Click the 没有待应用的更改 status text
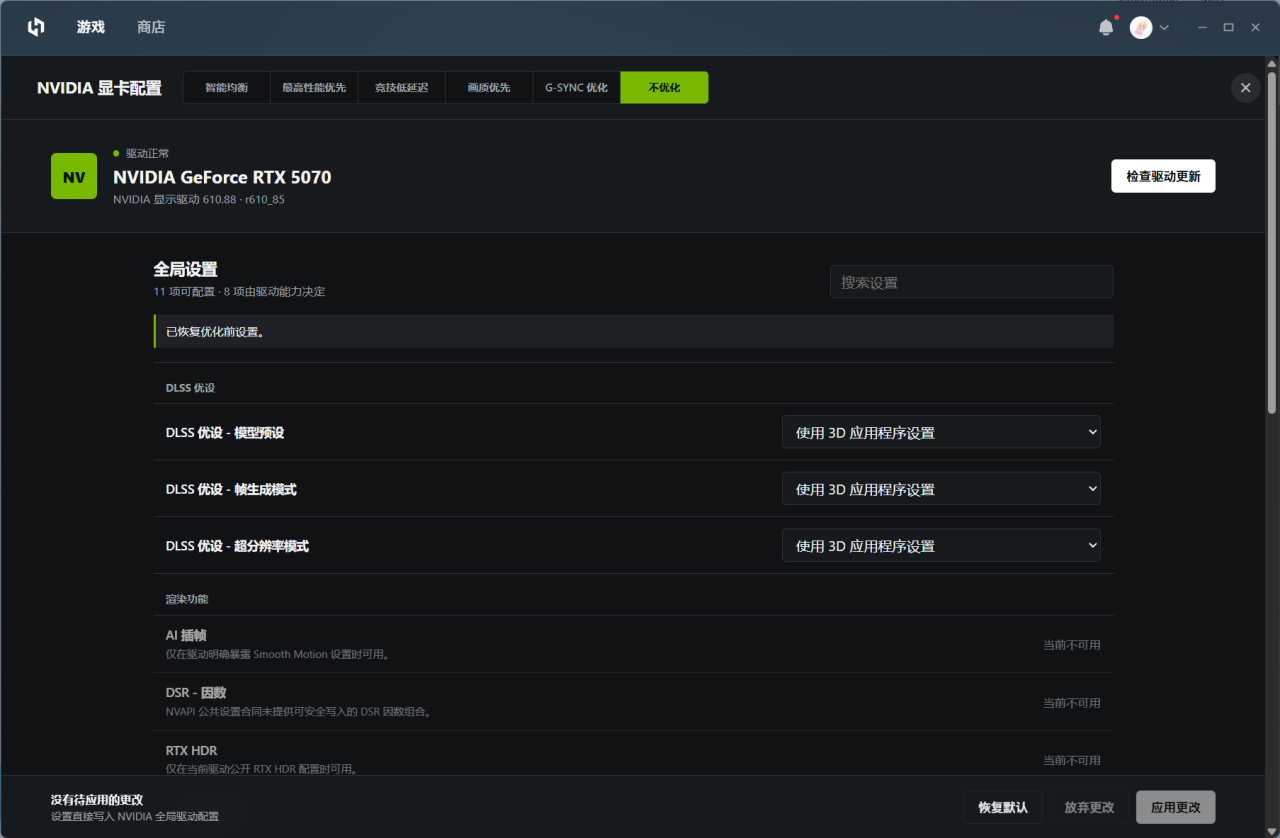This screenshot has height=838, width=1280. (x=97, y=800)
